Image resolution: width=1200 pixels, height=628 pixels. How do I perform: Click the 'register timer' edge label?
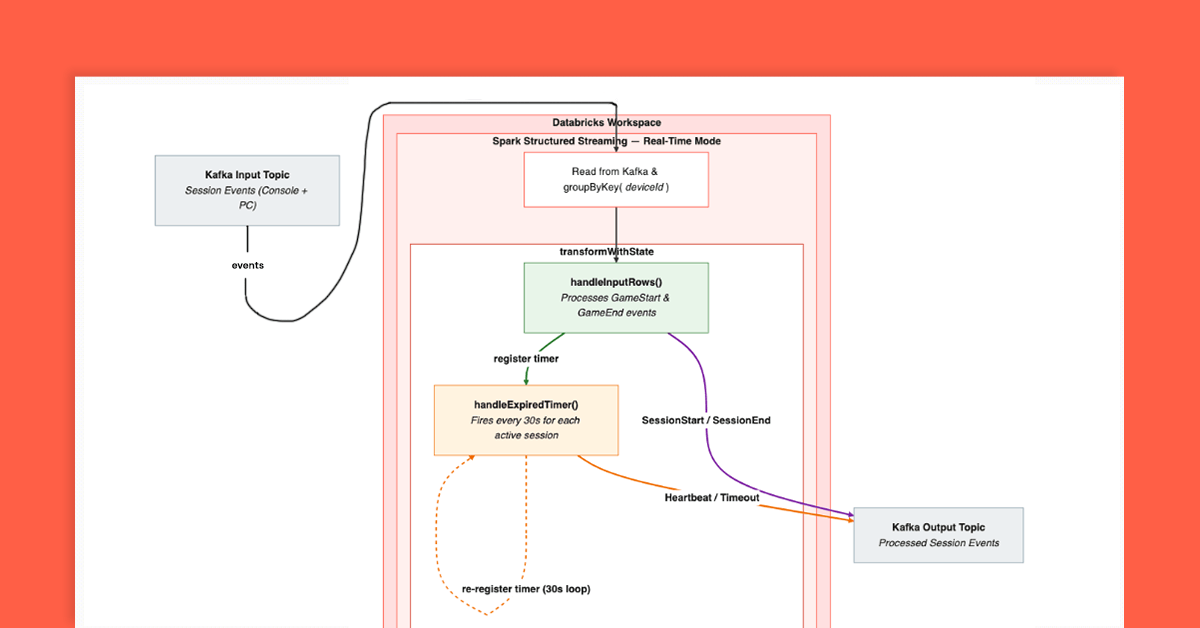click(526, 358)
